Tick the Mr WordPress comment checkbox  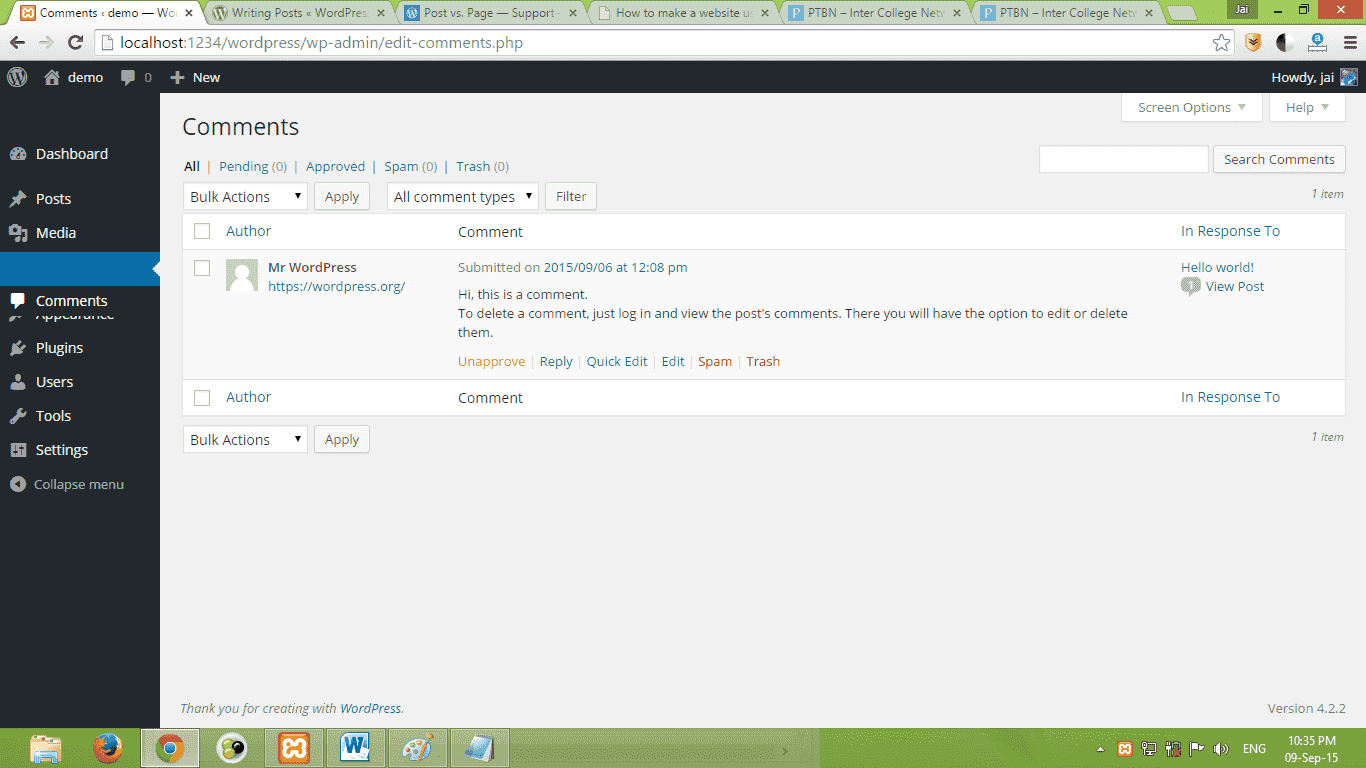tap(202, 268)
